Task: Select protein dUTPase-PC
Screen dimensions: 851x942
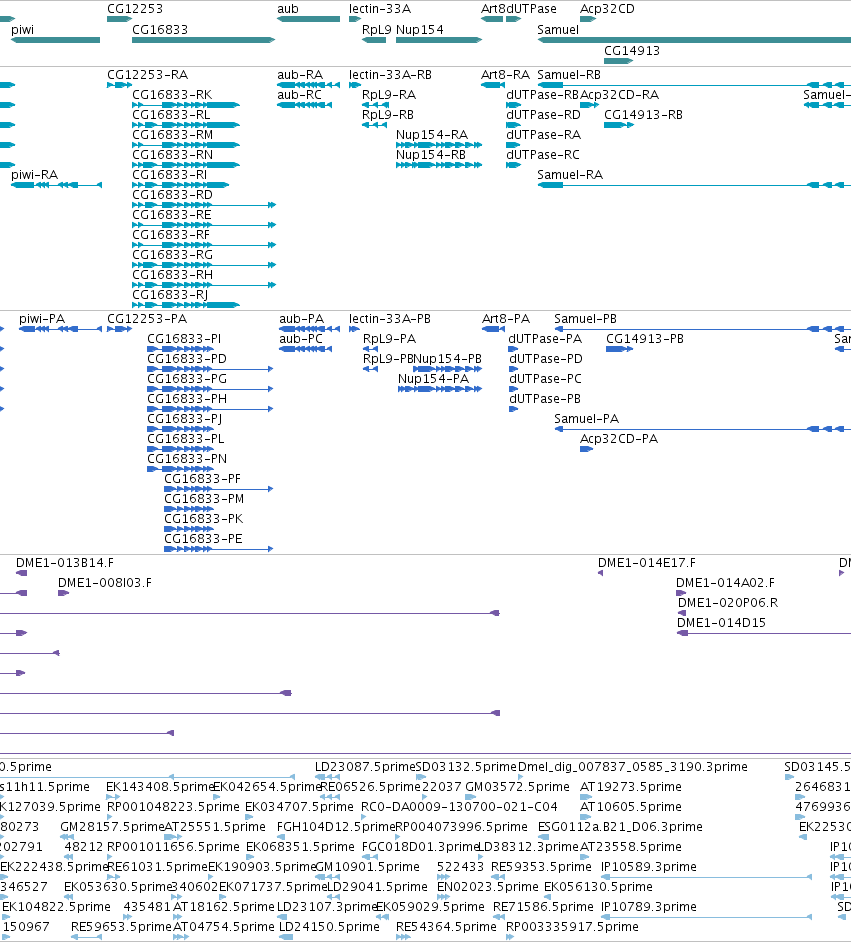Action: pyautogui.click(x=545, y=378)
